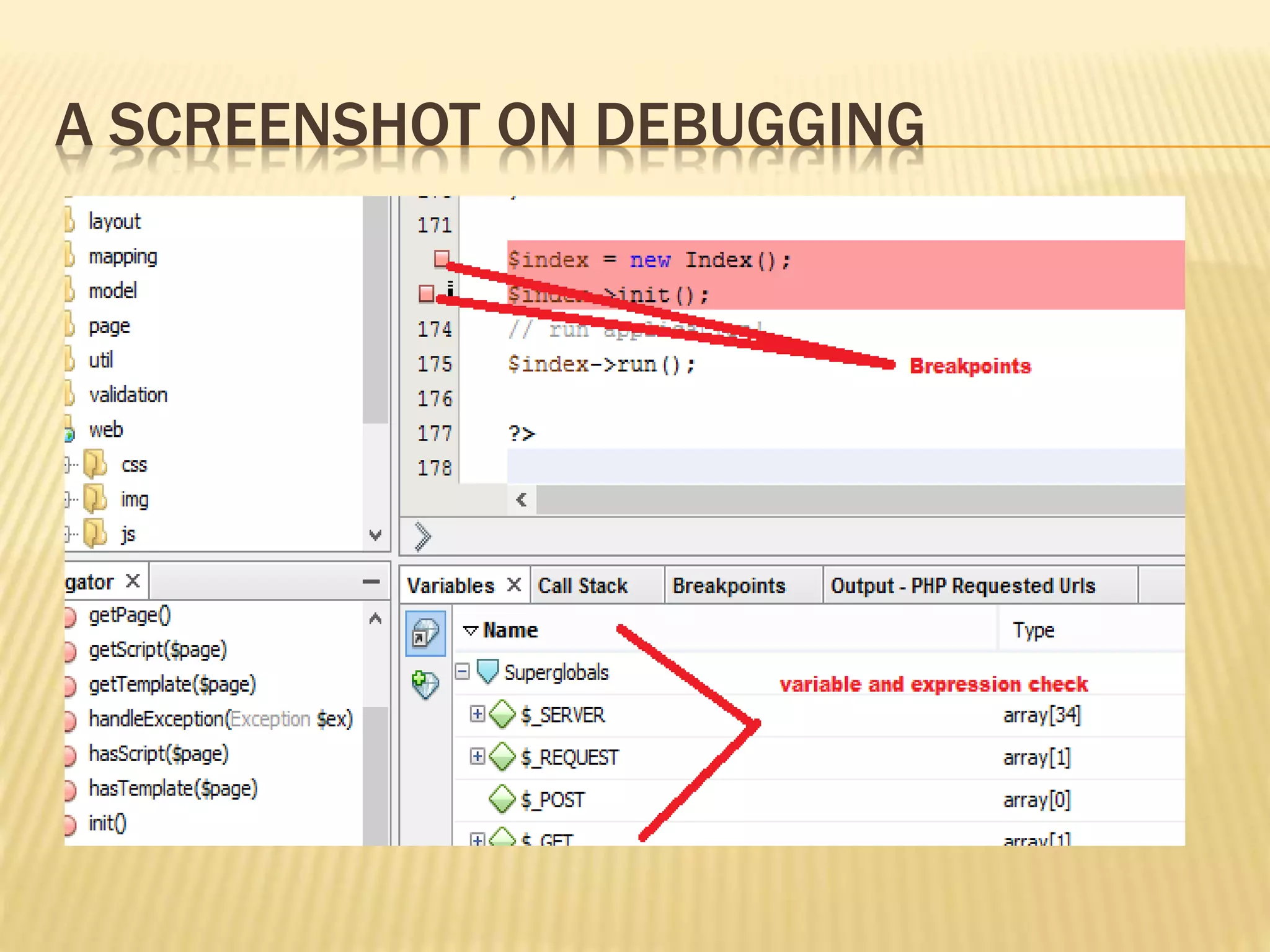
Task: Go to init() in Navigator
Action: pos(107,824)
